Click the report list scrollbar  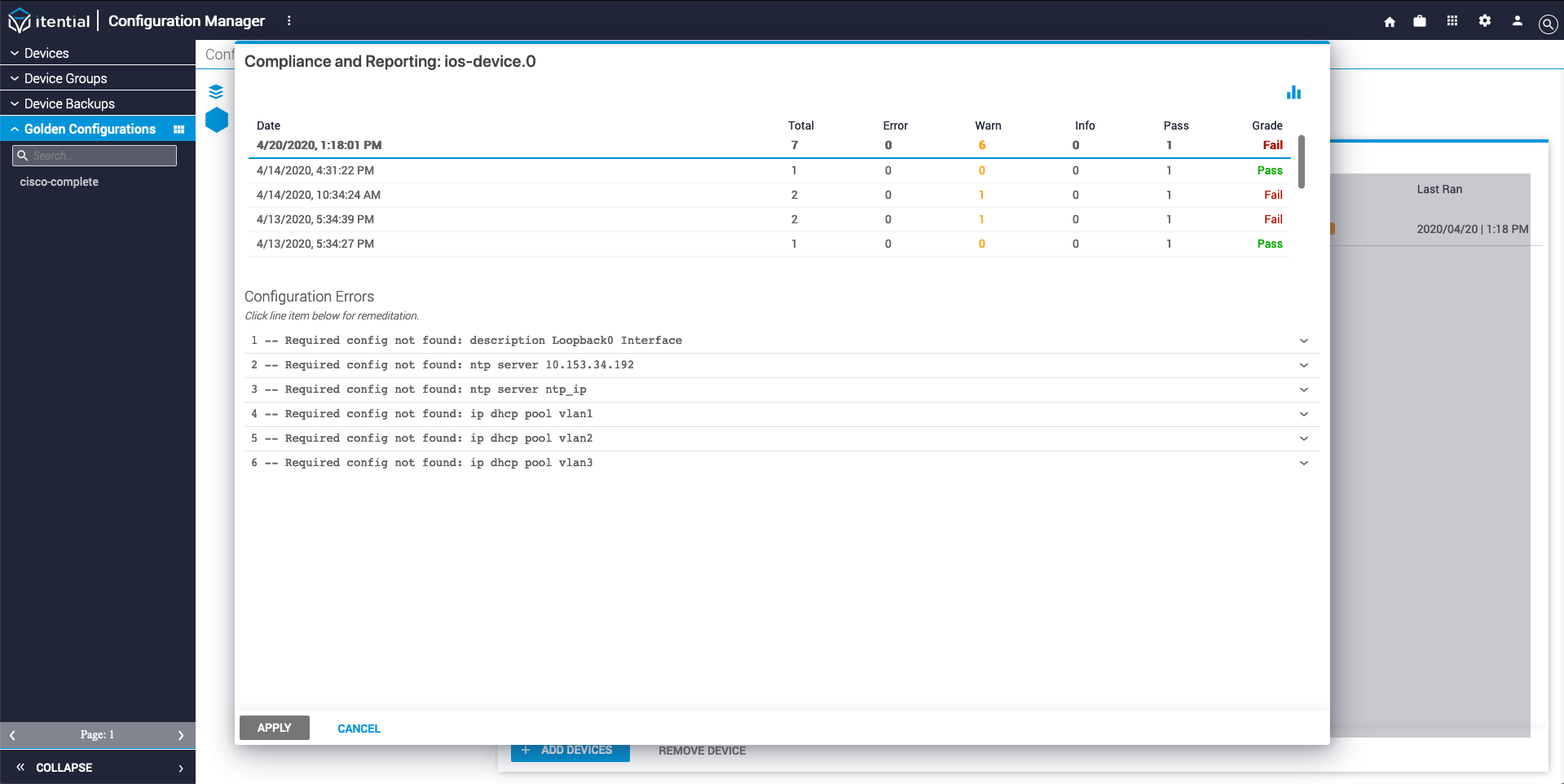coord(1302,161)
